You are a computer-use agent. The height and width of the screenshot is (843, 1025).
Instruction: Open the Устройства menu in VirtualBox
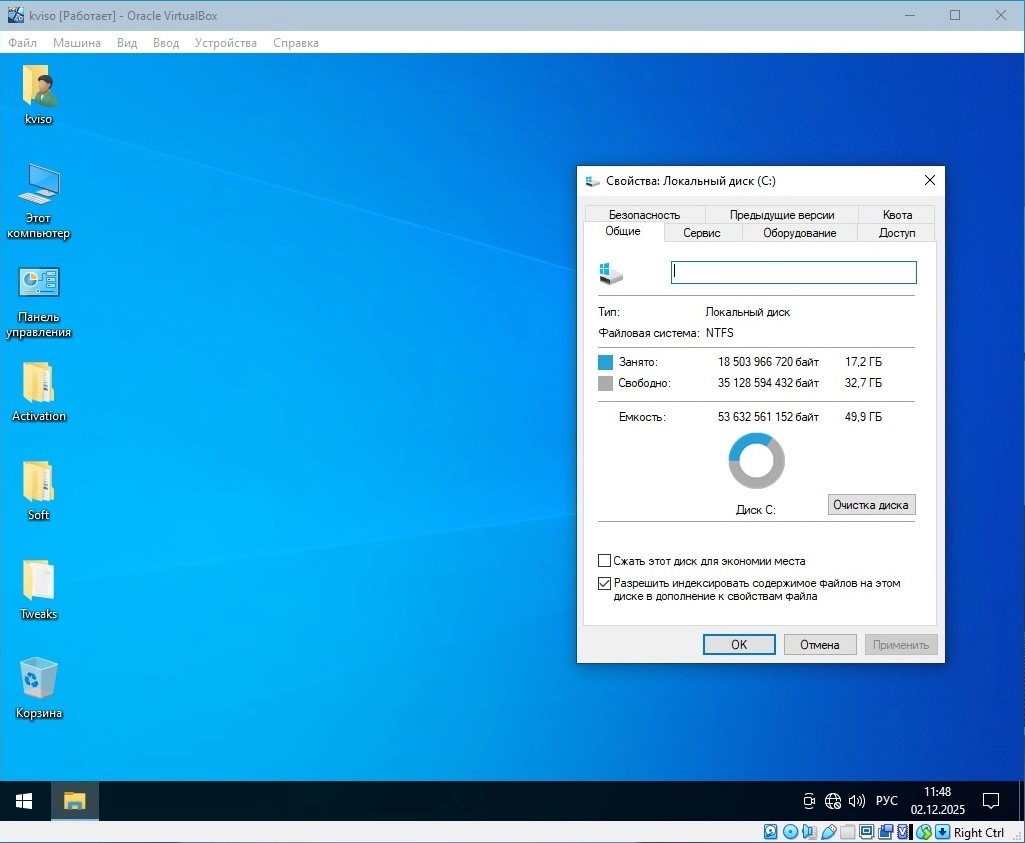click(x=225, y=43)
